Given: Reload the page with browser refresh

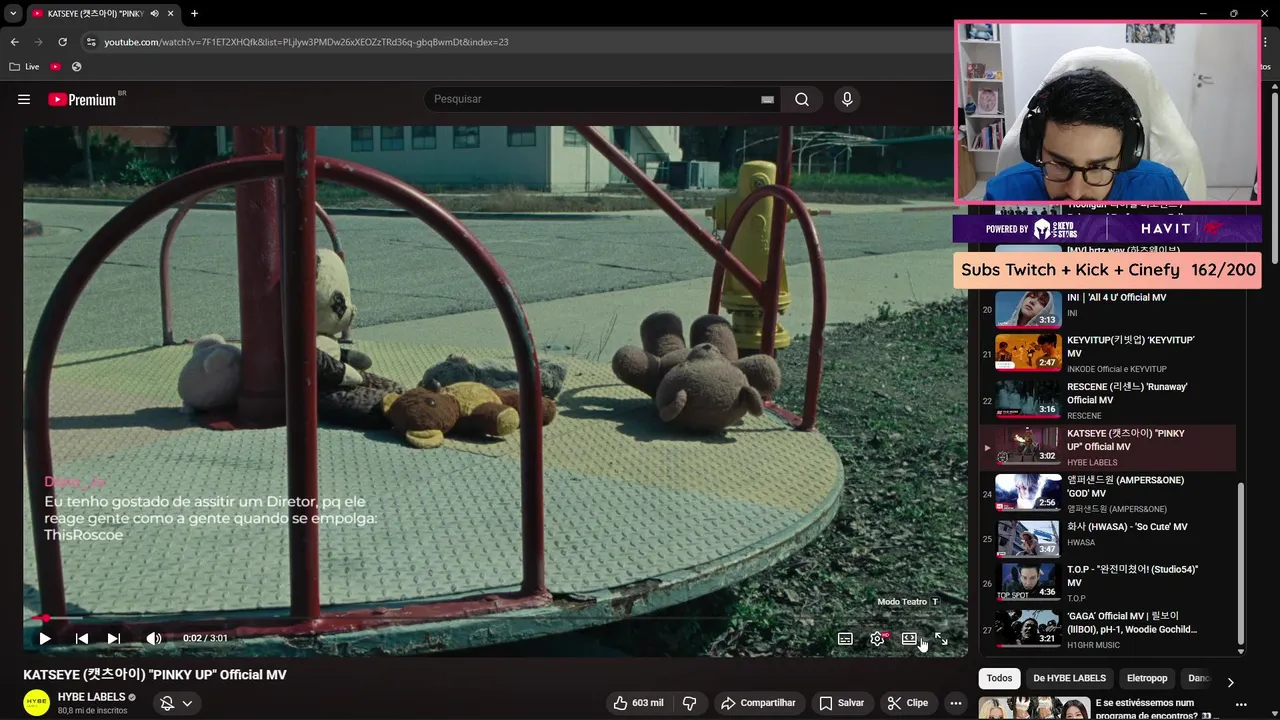Looking at the screenshot, I should pyautogui.click(x=62, y=42).
